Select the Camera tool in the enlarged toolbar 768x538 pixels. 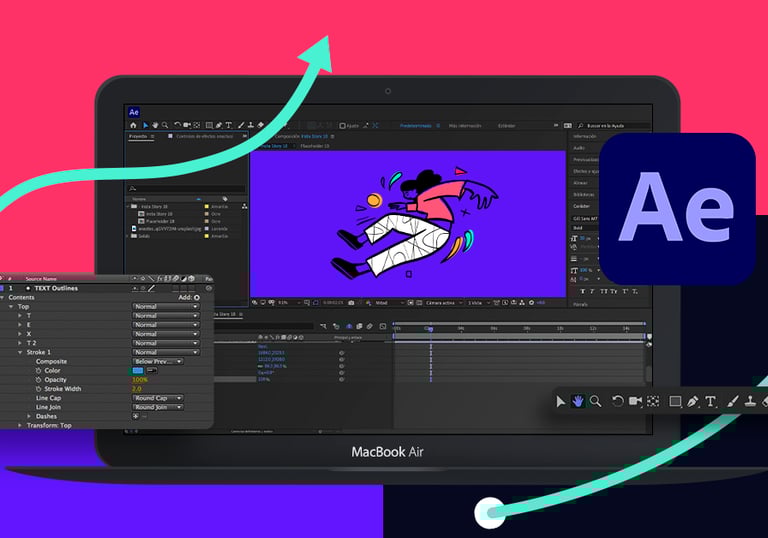635,401
